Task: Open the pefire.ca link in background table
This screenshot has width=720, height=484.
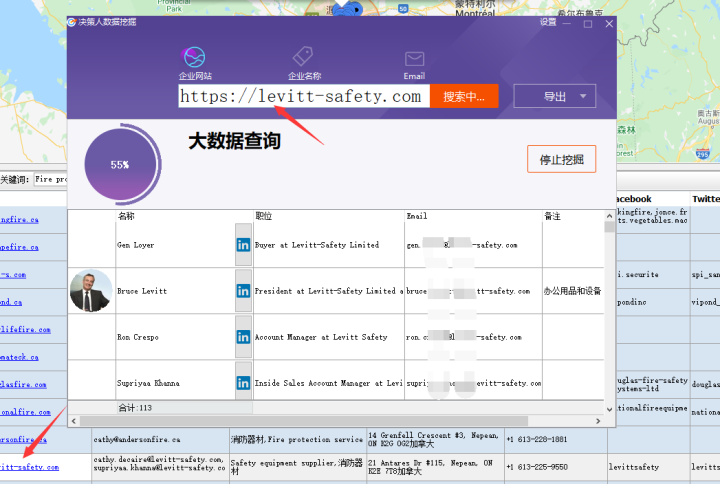Action: tap(19, 247)
